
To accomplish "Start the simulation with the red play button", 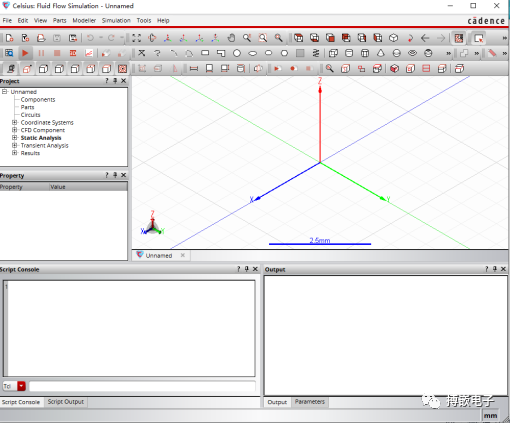I will pyautogui.click(x=25, y=53).
